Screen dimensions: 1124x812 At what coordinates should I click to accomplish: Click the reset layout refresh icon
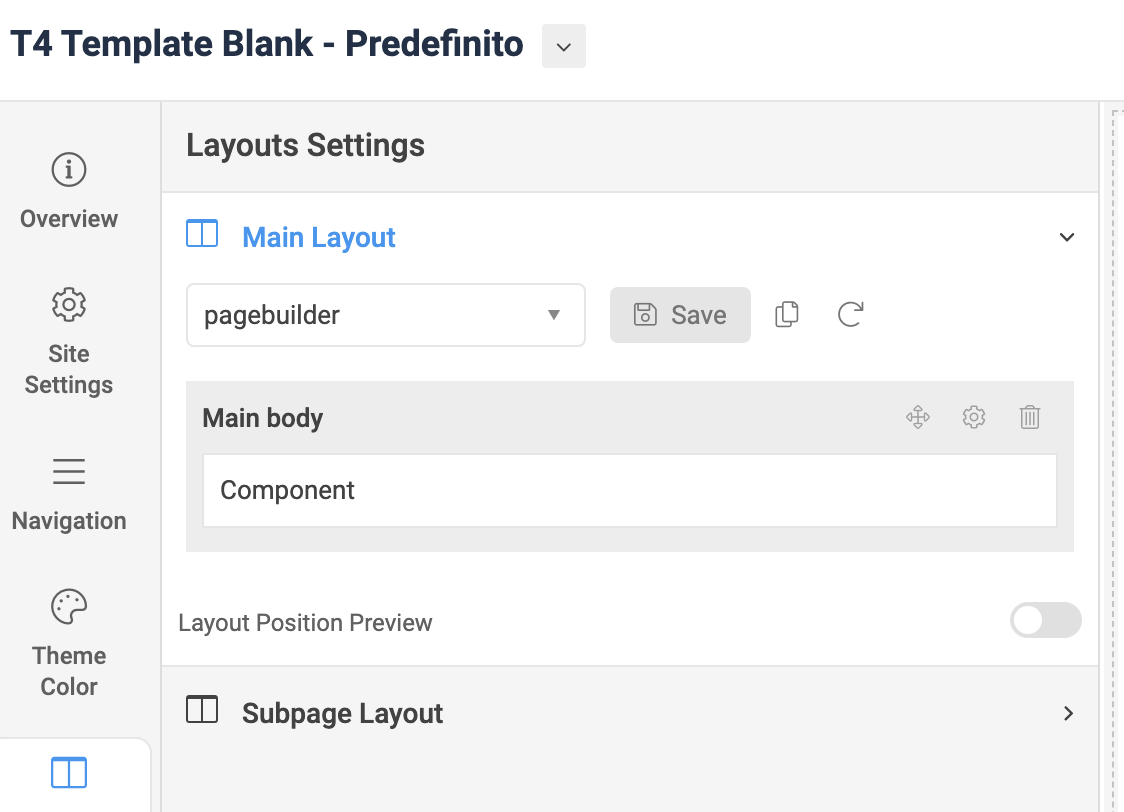pos(850,315)
